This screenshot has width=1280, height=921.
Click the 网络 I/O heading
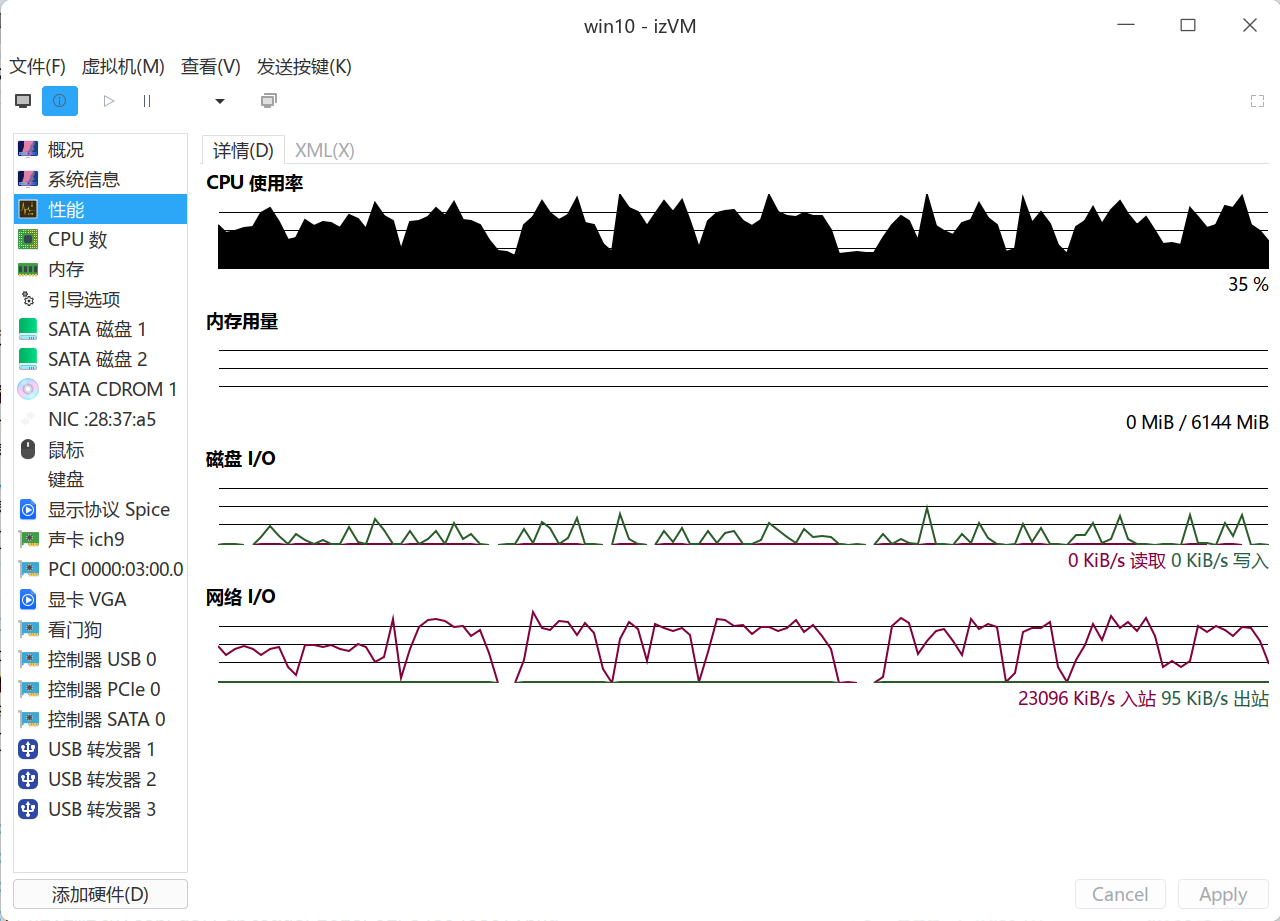(241, 597)
